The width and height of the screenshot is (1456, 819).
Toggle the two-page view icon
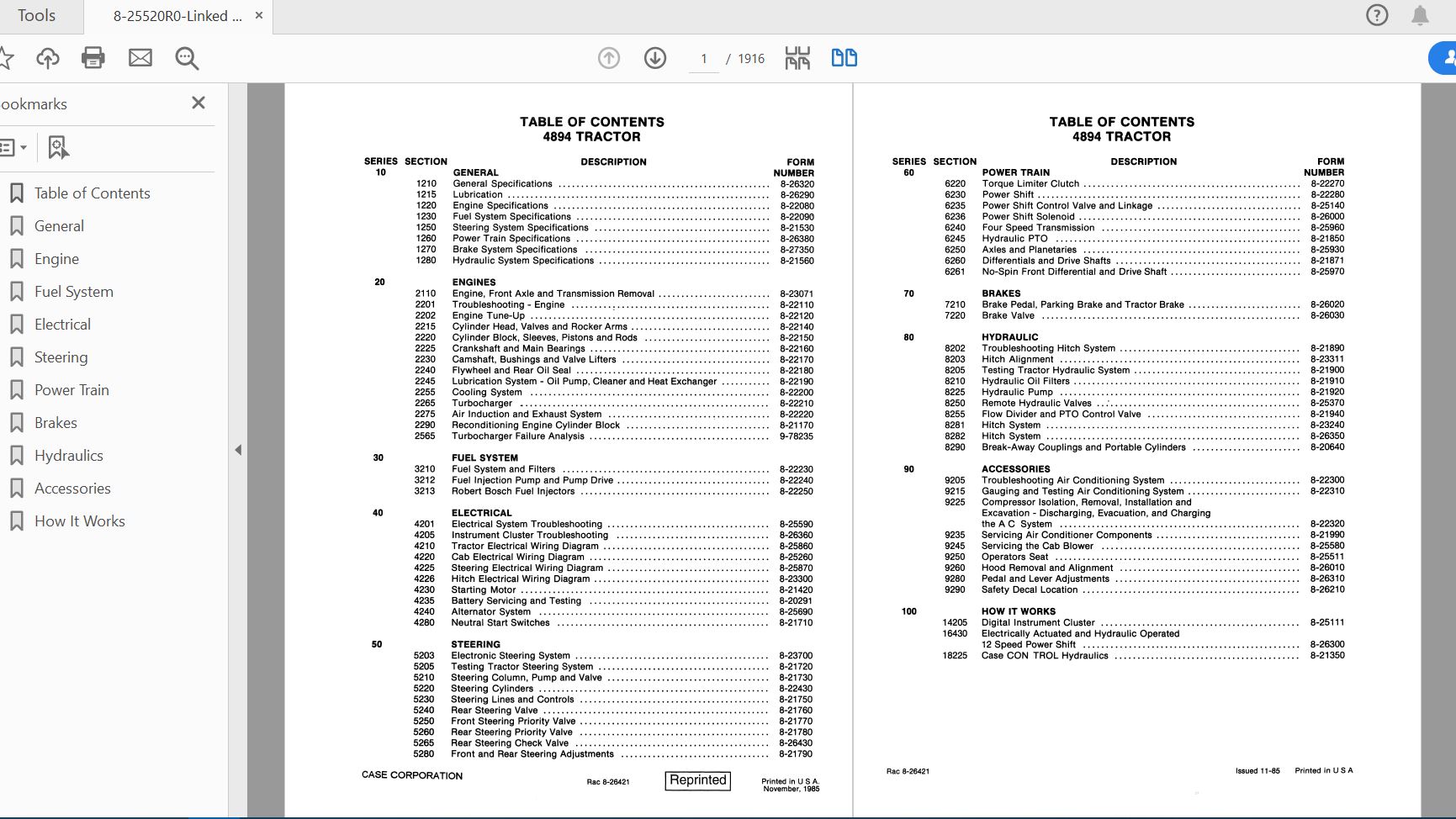click(x=844, y=58)
